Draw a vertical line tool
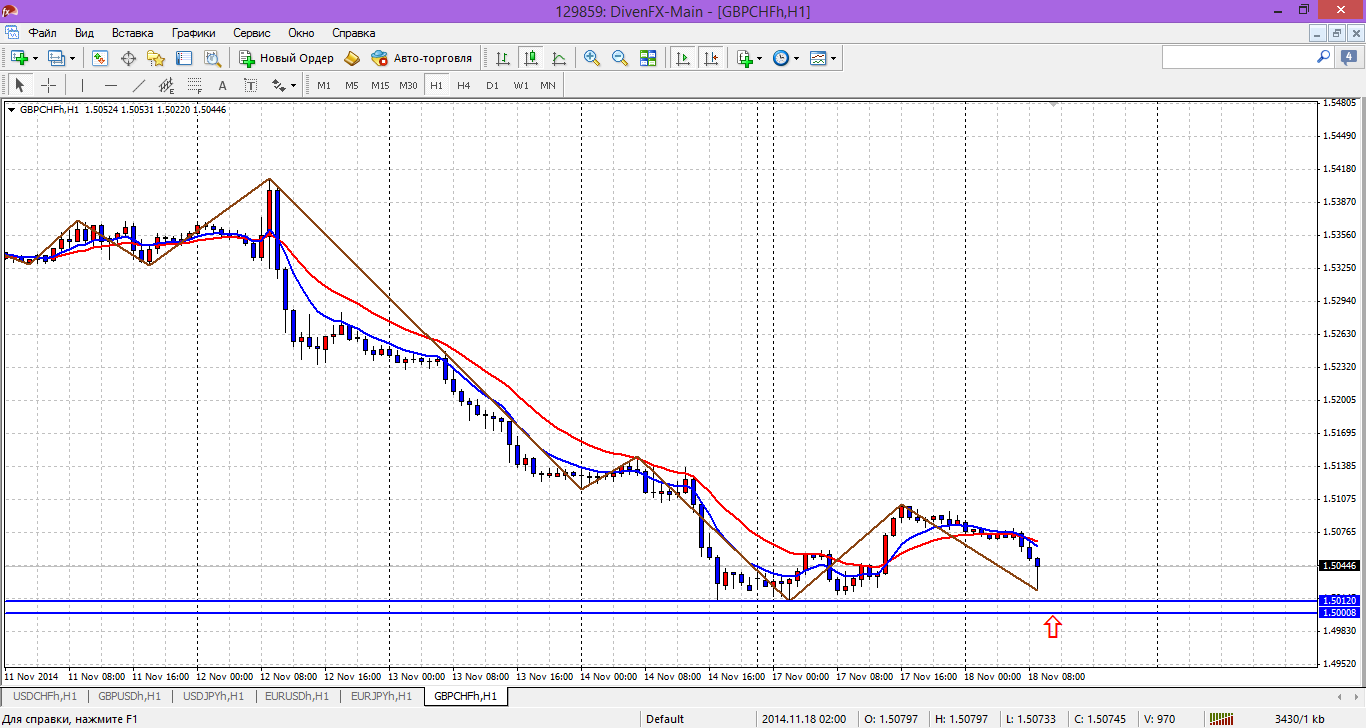 (82, 85)
